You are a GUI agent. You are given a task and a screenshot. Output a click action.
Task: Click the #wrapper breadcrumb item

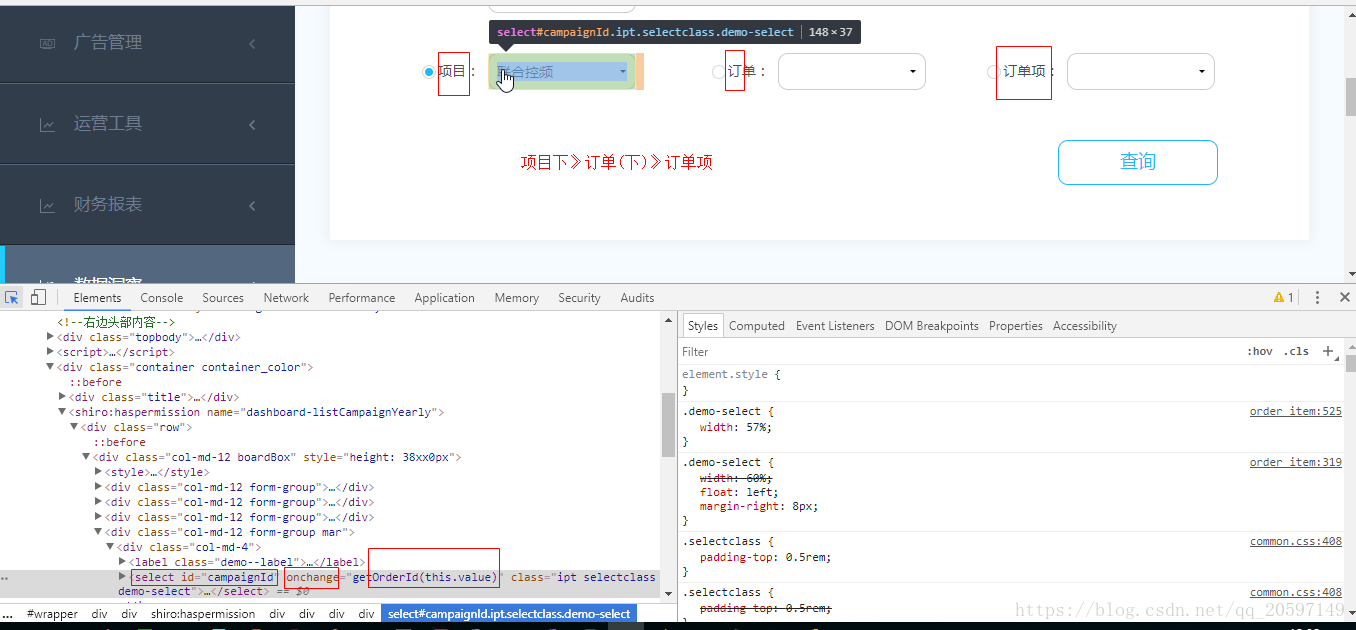(x=52, y=613)
